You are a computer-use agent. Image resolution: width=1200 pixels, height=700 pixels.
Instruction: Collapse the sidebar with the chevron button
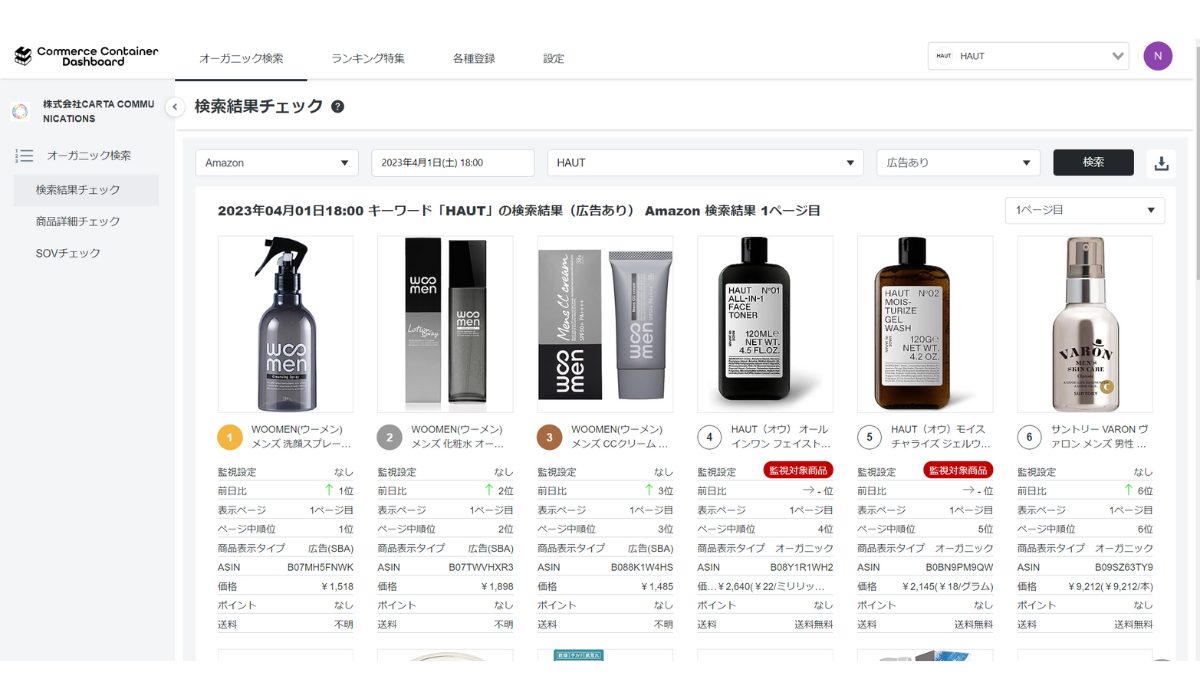click(175, 107)
